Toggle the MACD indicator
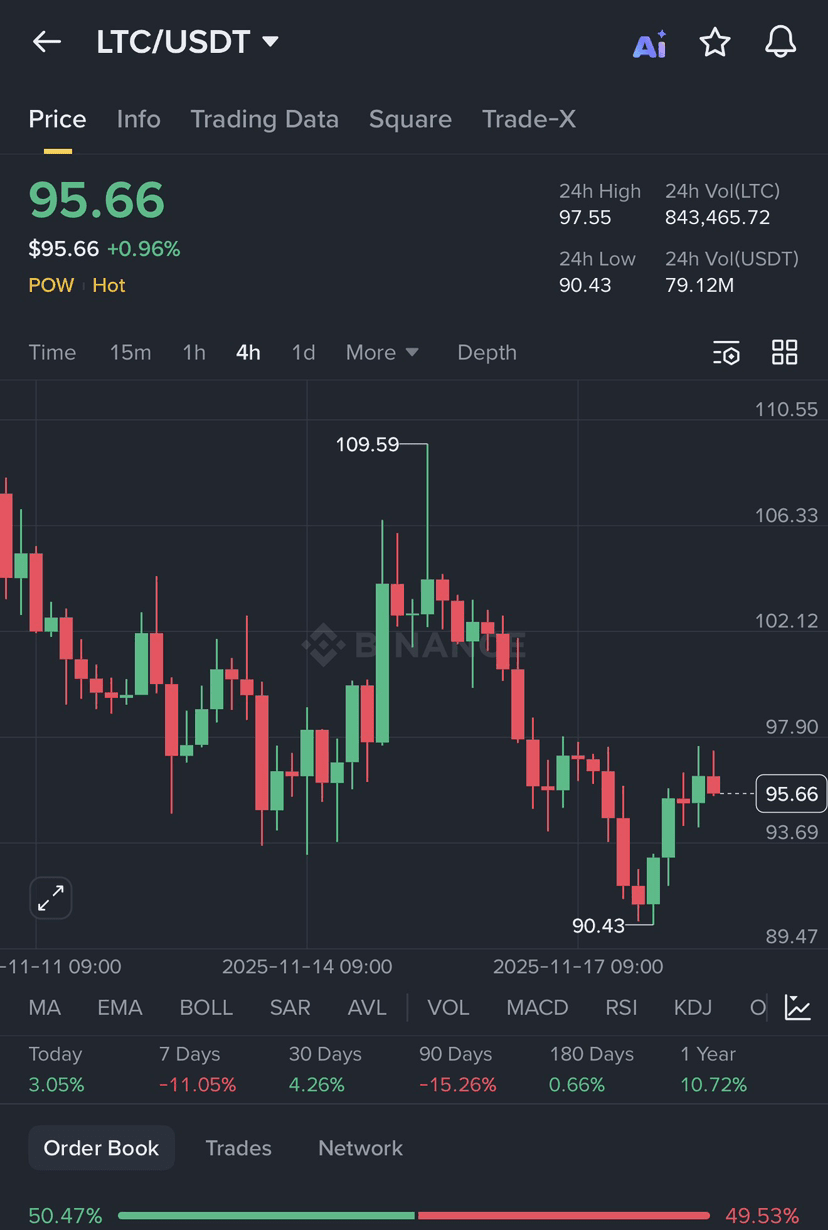 537,1007
